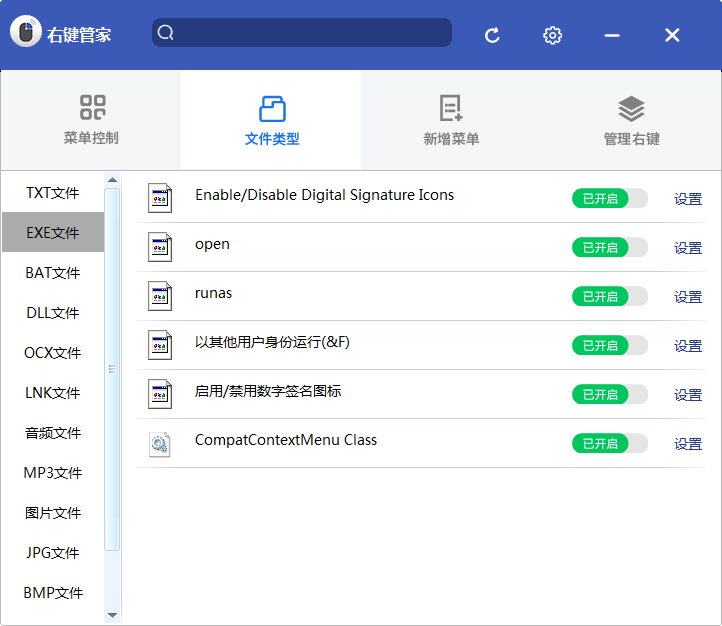Toggle the open entry switch
Image resolution: width=722 pixels, height=626 pixels.
[610, 247]
